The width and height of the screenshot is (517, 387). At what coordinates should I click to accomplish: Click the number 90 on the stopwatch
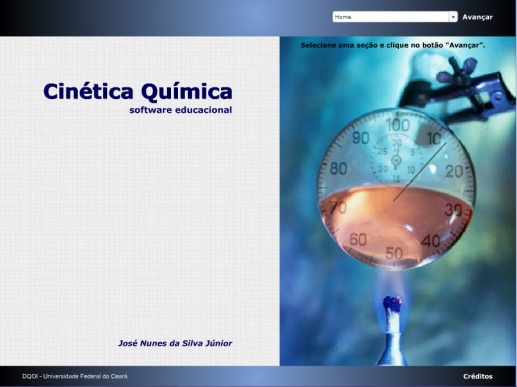(360, 138)
